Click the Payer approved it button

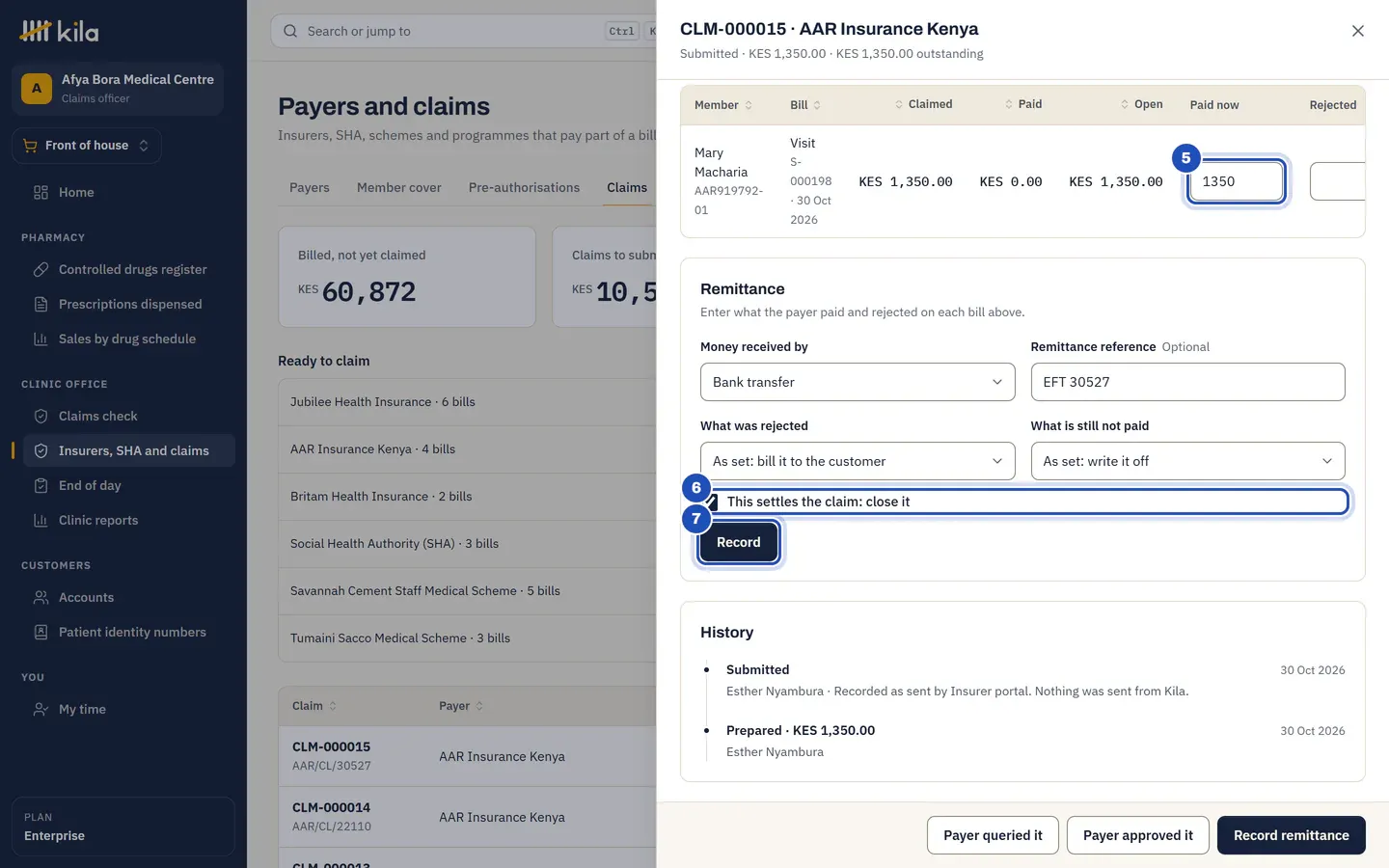(x=1138, y=835)
